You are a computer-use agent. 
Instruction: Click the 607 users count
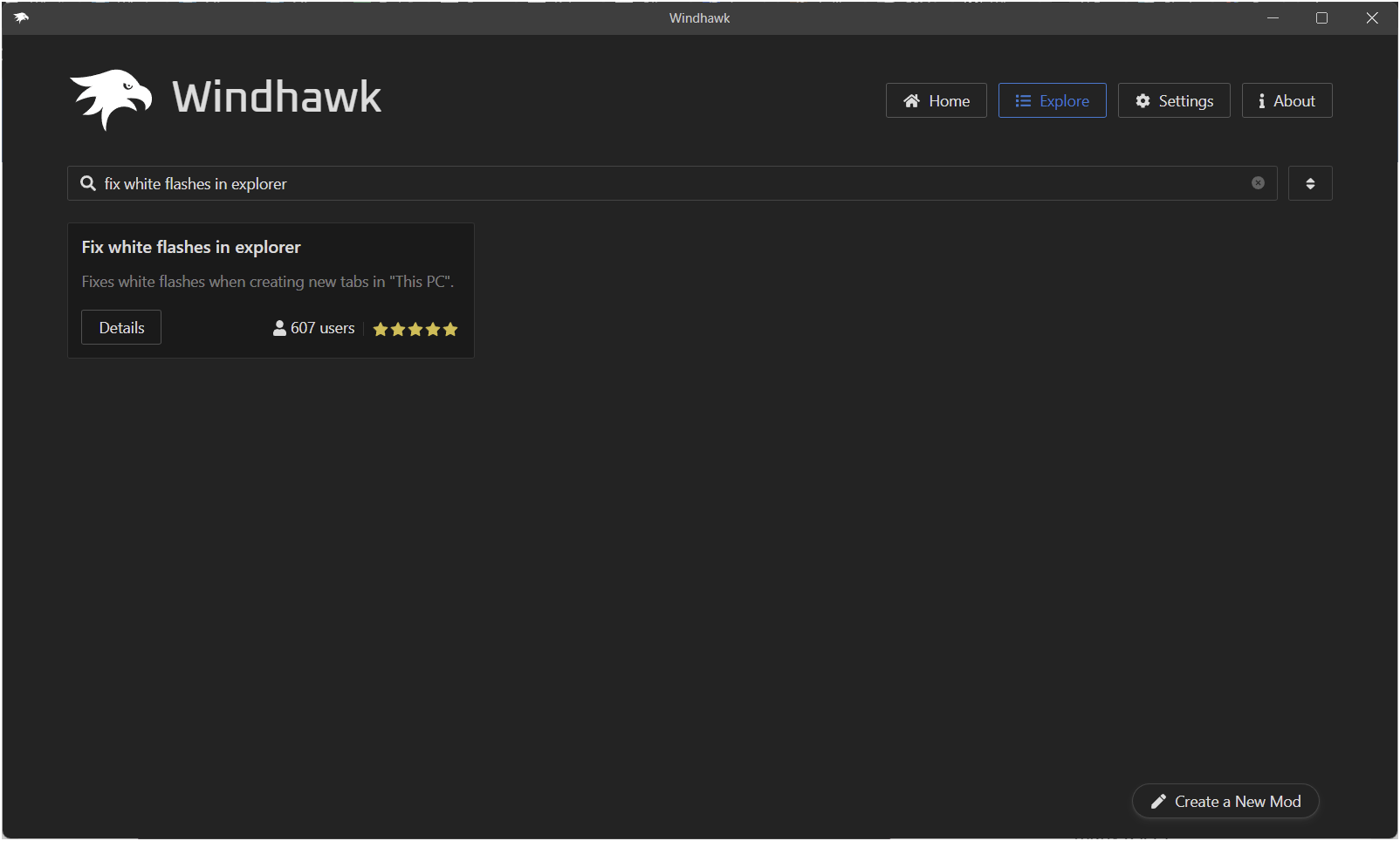pos(314,328)
